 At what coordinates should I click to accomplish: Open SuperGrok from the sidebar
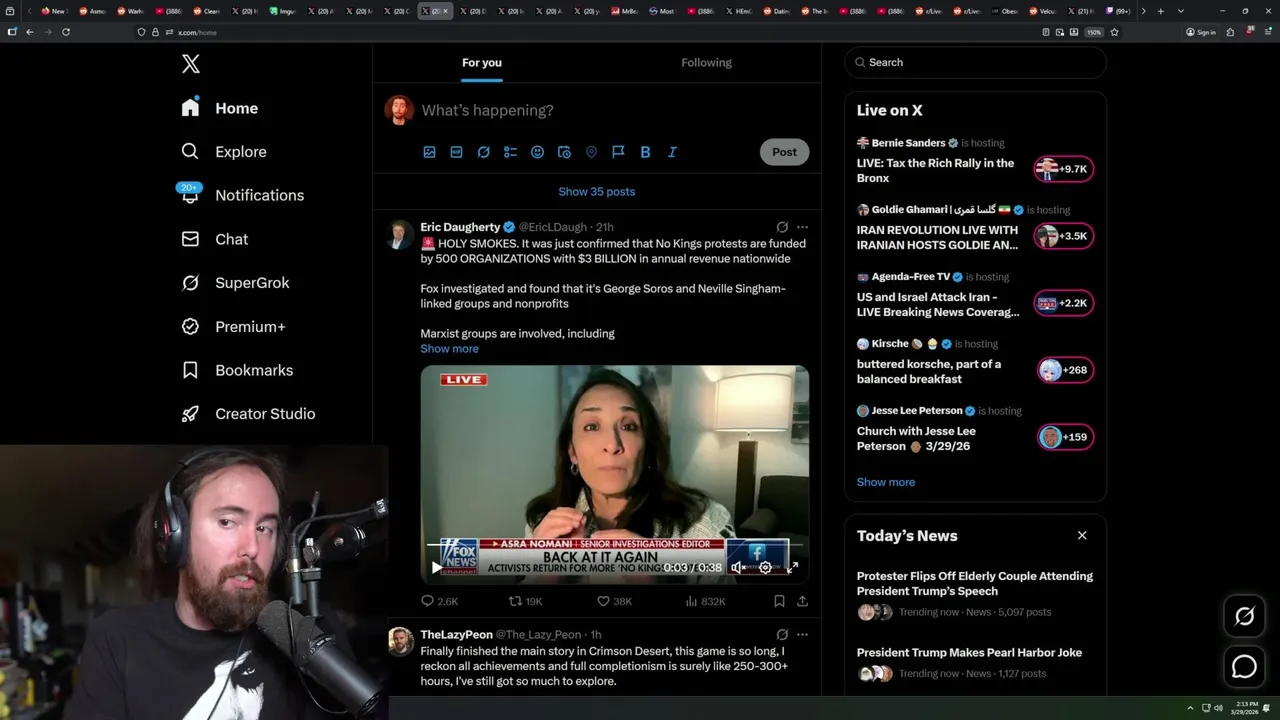click(235, 283)
